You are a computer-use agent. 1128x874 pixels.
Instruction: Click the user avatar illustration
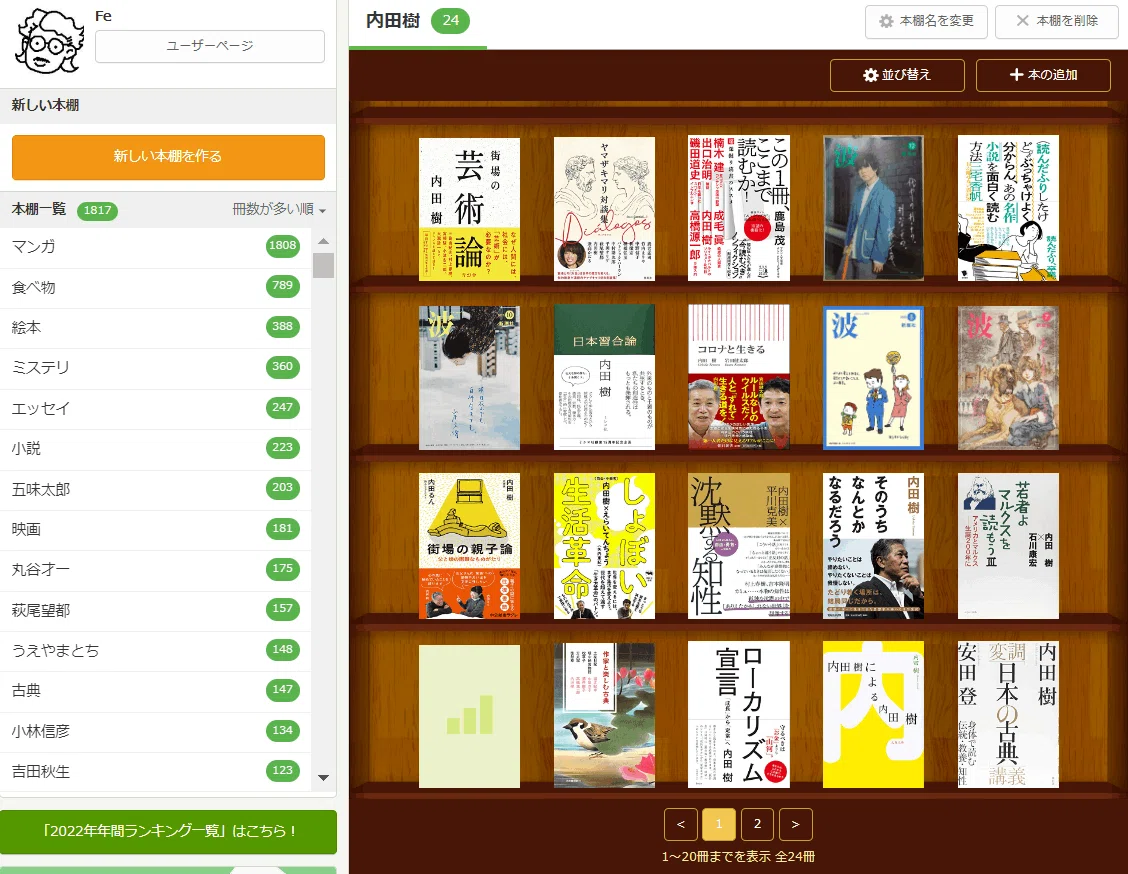pyautogui.click(x=50, y=41)
